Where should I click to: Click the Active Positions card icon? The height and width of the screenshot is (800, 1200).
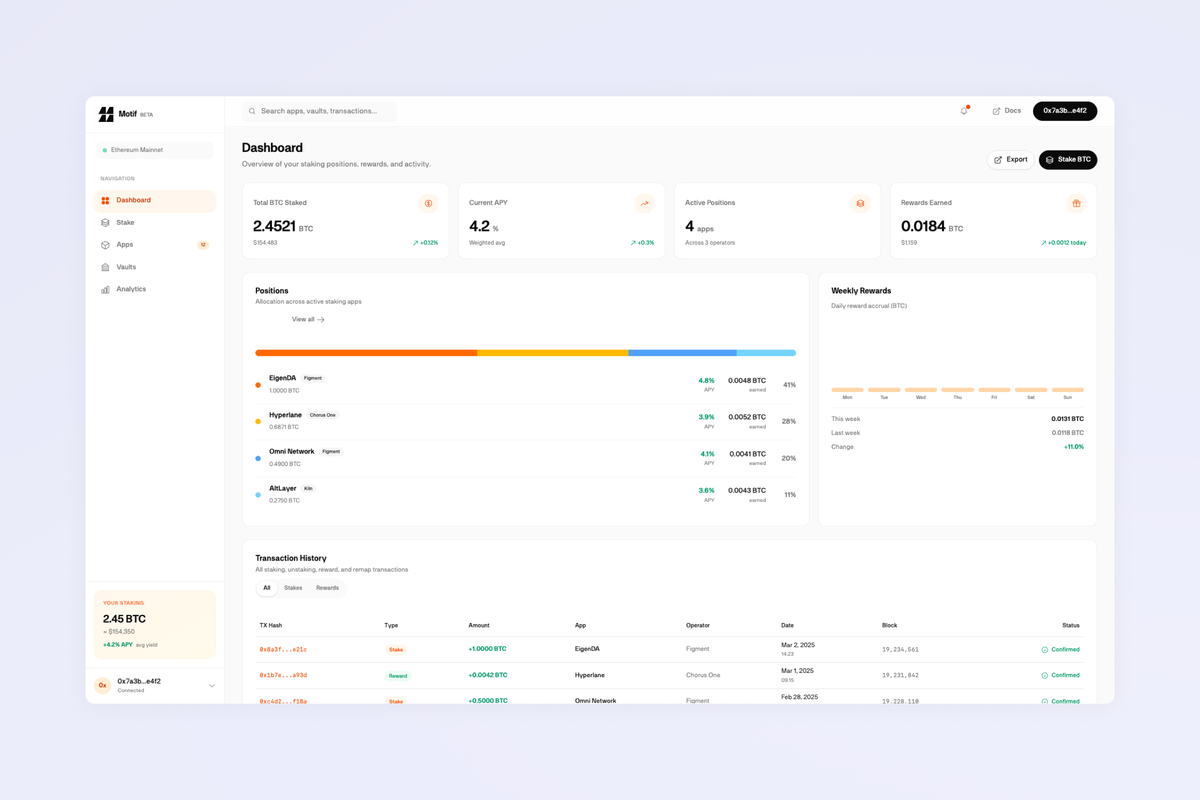(x=860, y=203)
